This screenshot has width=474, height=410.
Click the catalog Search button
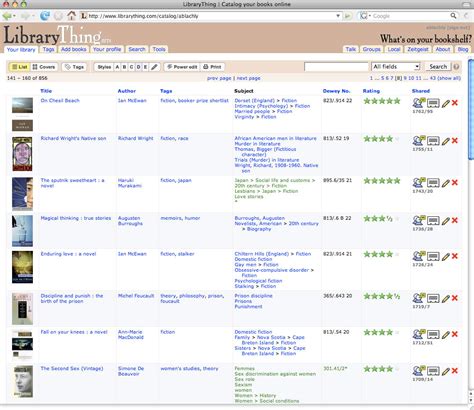click(x=438, y=67)
